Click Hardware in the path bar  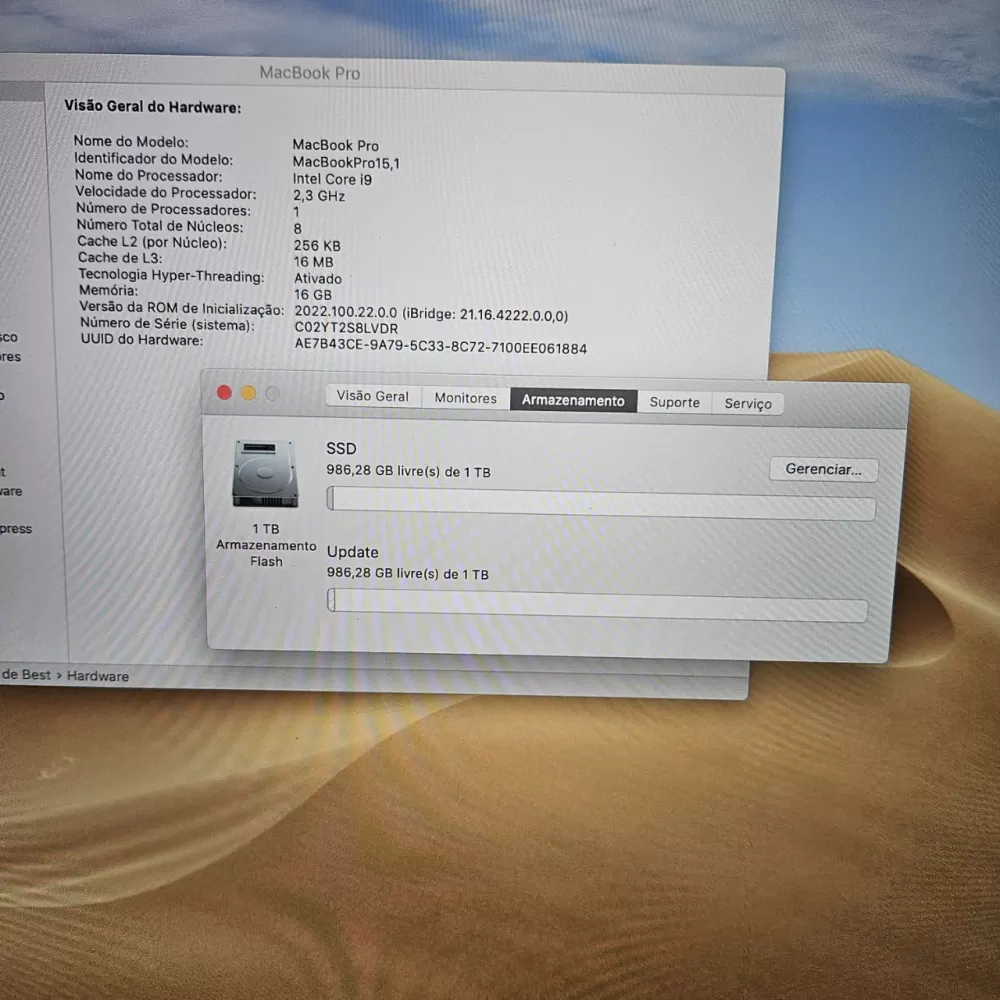click(x=98, y=676)
